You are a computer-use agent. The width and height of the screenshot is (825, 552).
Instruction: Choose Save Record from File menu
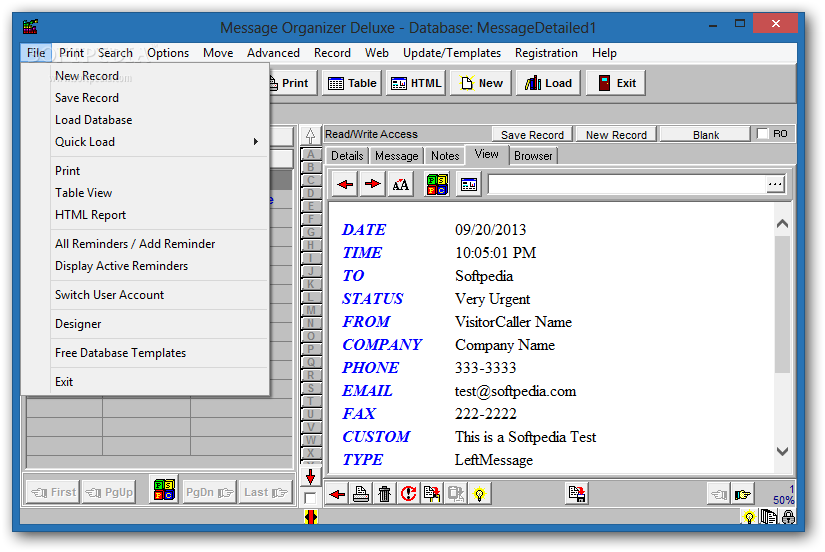159,98
